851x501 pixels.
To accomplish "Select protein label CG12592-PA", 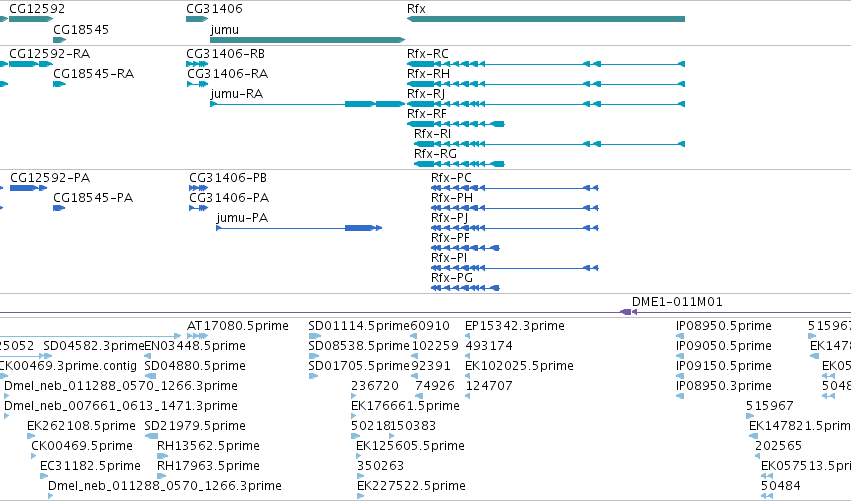I will (50, 178).
